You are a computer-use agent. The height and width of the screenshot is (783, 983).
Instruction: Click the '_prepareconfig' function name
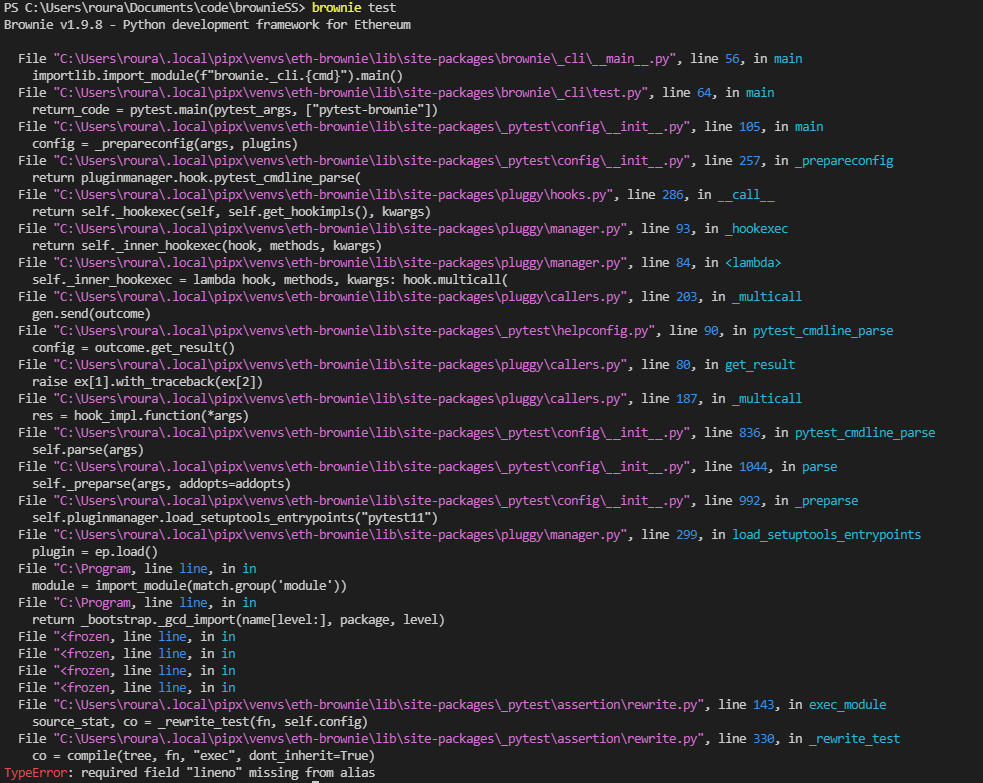pos(844,160)
